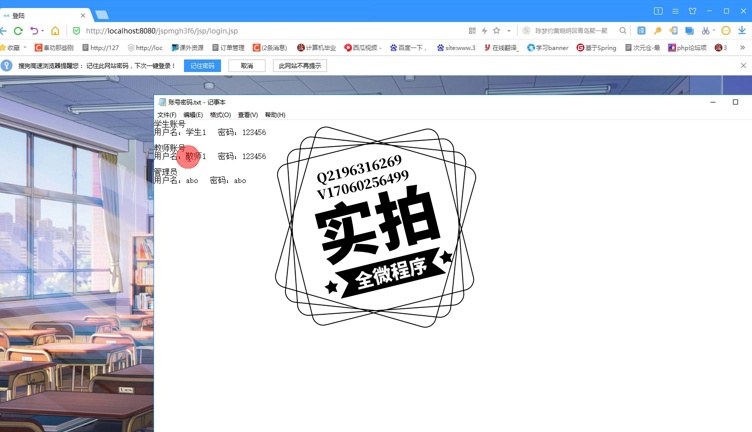
Task: Reload the page with the green refresh icon
Action: tap(18, 31)
